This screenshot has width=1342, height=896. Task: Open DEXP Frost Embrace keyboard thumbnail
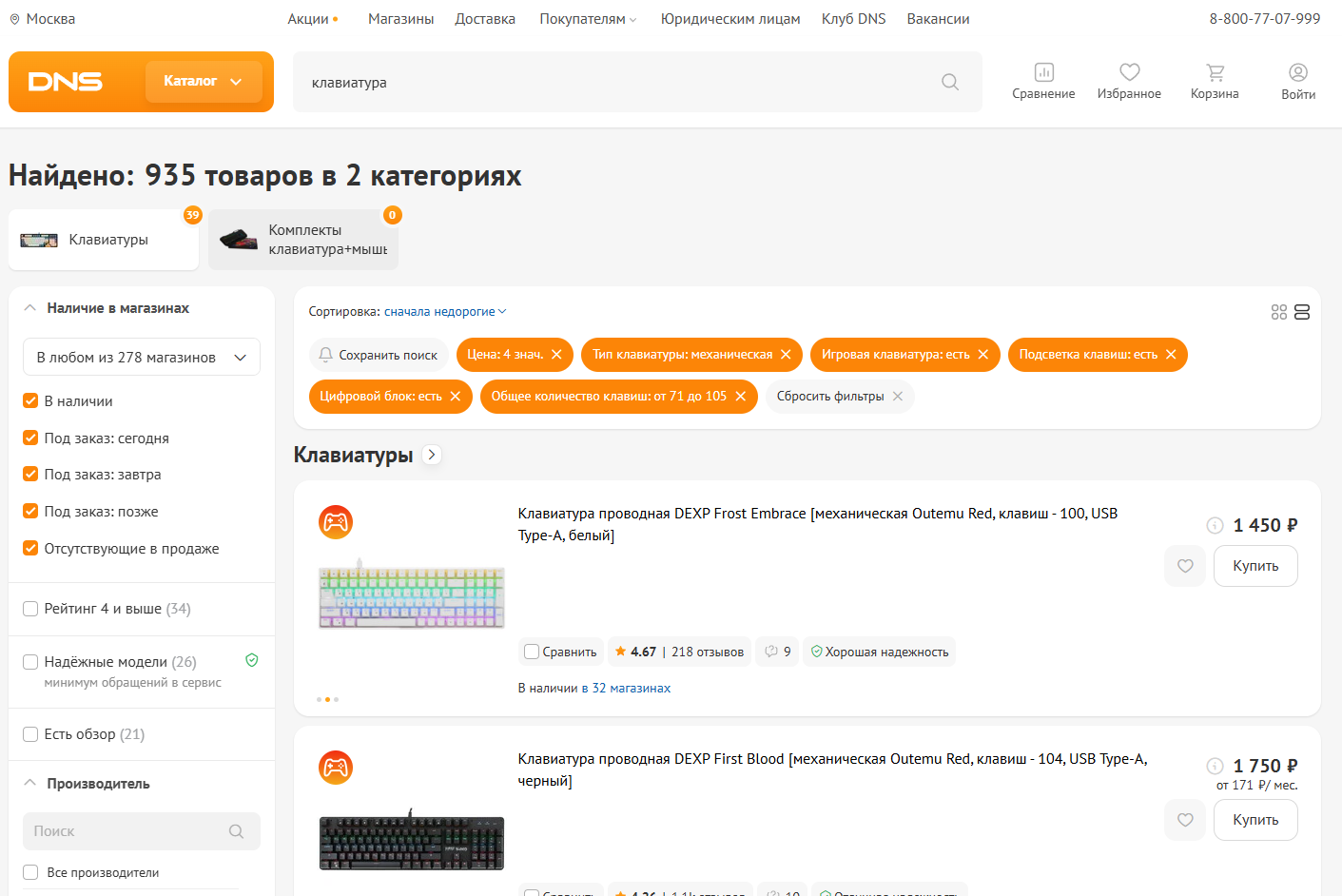tap(412, 594)
